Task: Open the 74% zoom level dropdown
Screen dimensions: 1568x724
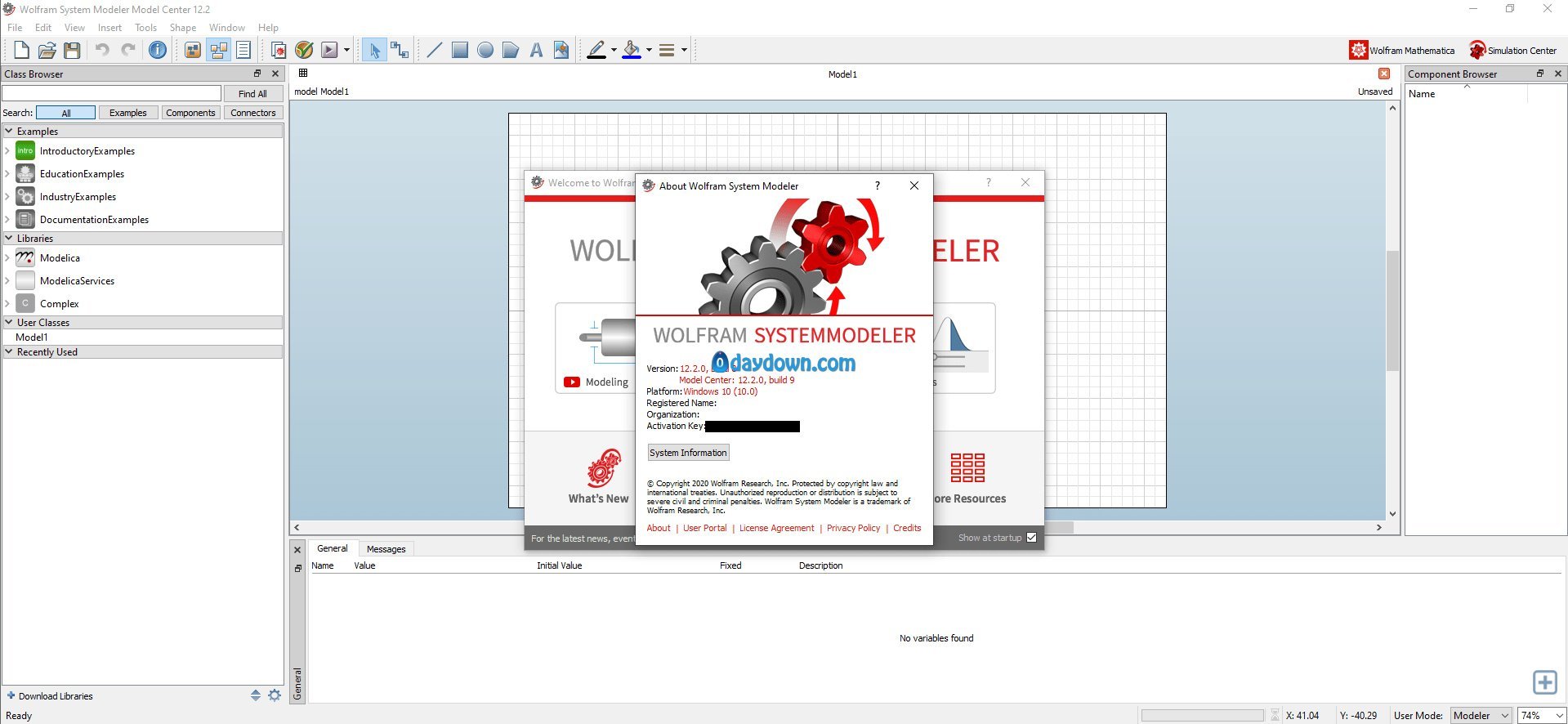Action: (x=1541, y=716)
